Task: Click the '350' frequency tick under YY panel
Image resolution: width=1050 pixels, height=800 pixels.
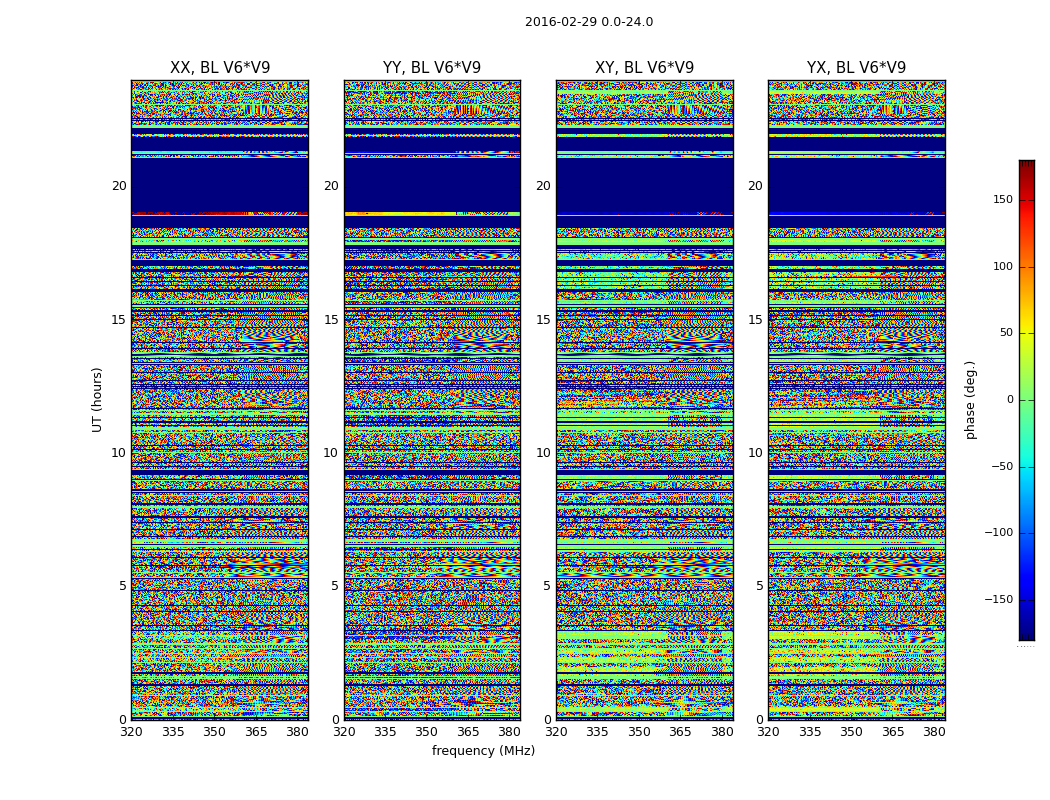Action: point(427,732)
